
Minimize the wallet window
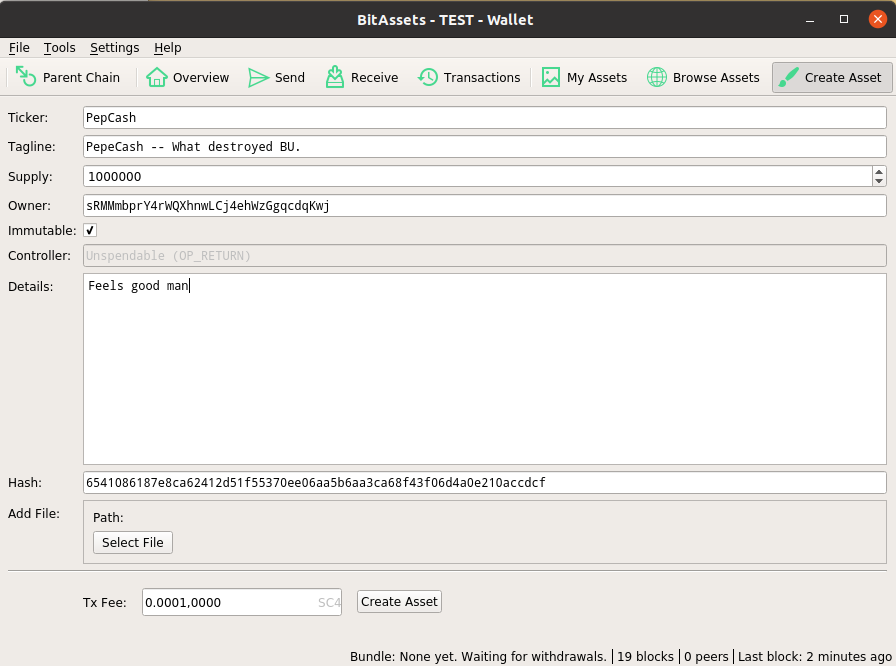[810, 19]
